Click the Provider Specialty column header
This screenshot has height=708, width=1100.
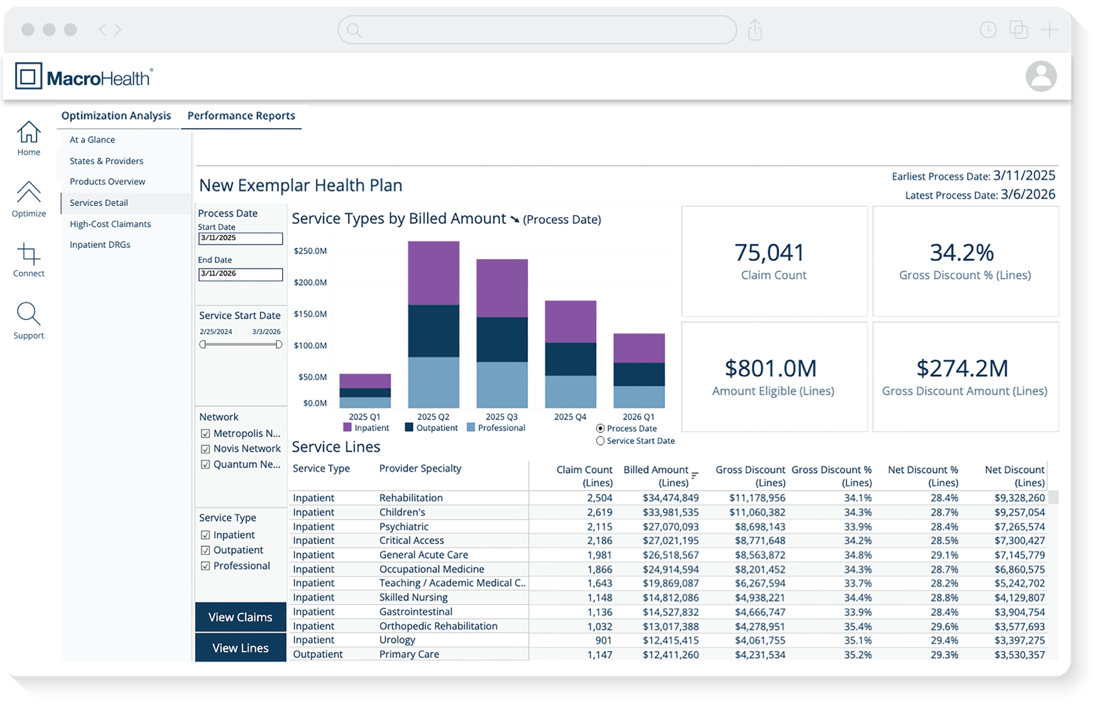click(420, 469)
